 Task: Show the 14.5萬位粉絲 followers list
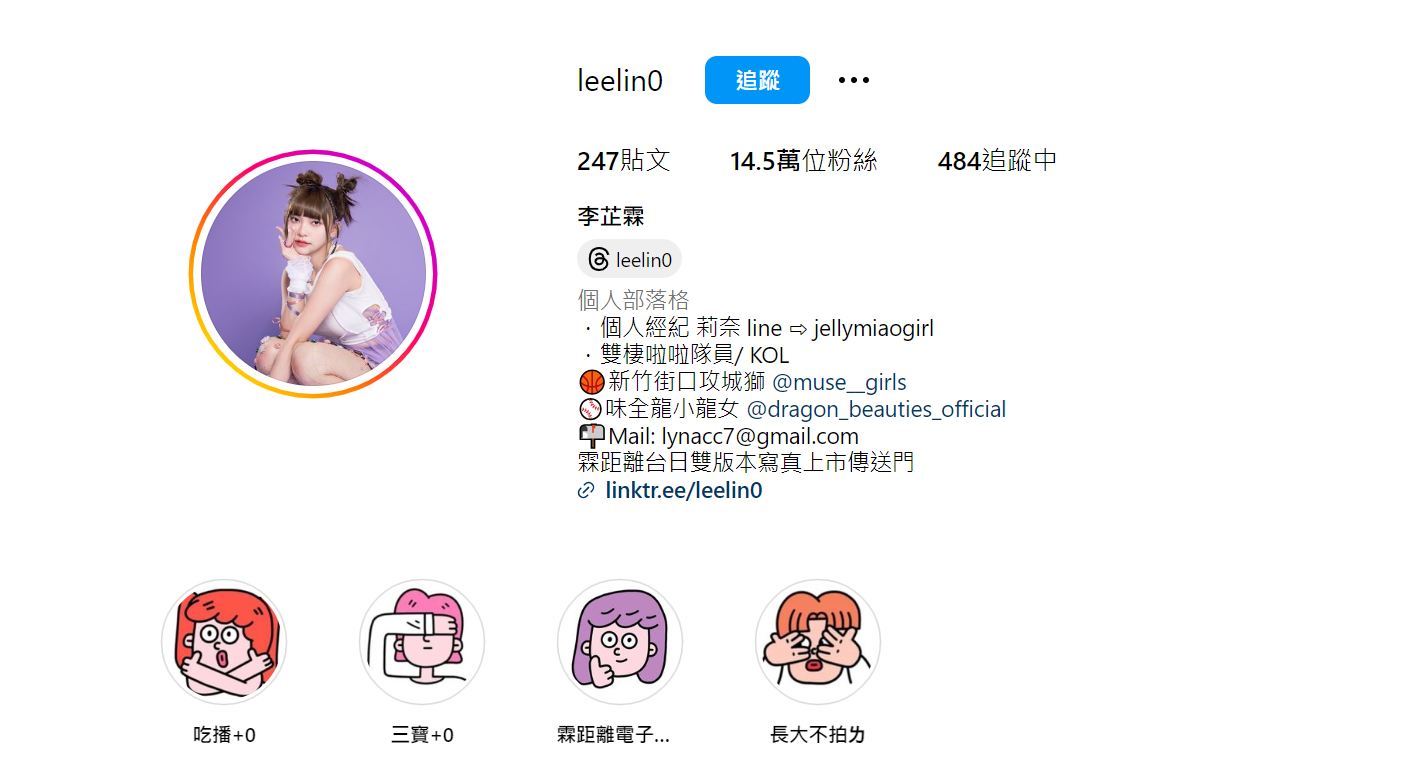(x=803, y=161)
